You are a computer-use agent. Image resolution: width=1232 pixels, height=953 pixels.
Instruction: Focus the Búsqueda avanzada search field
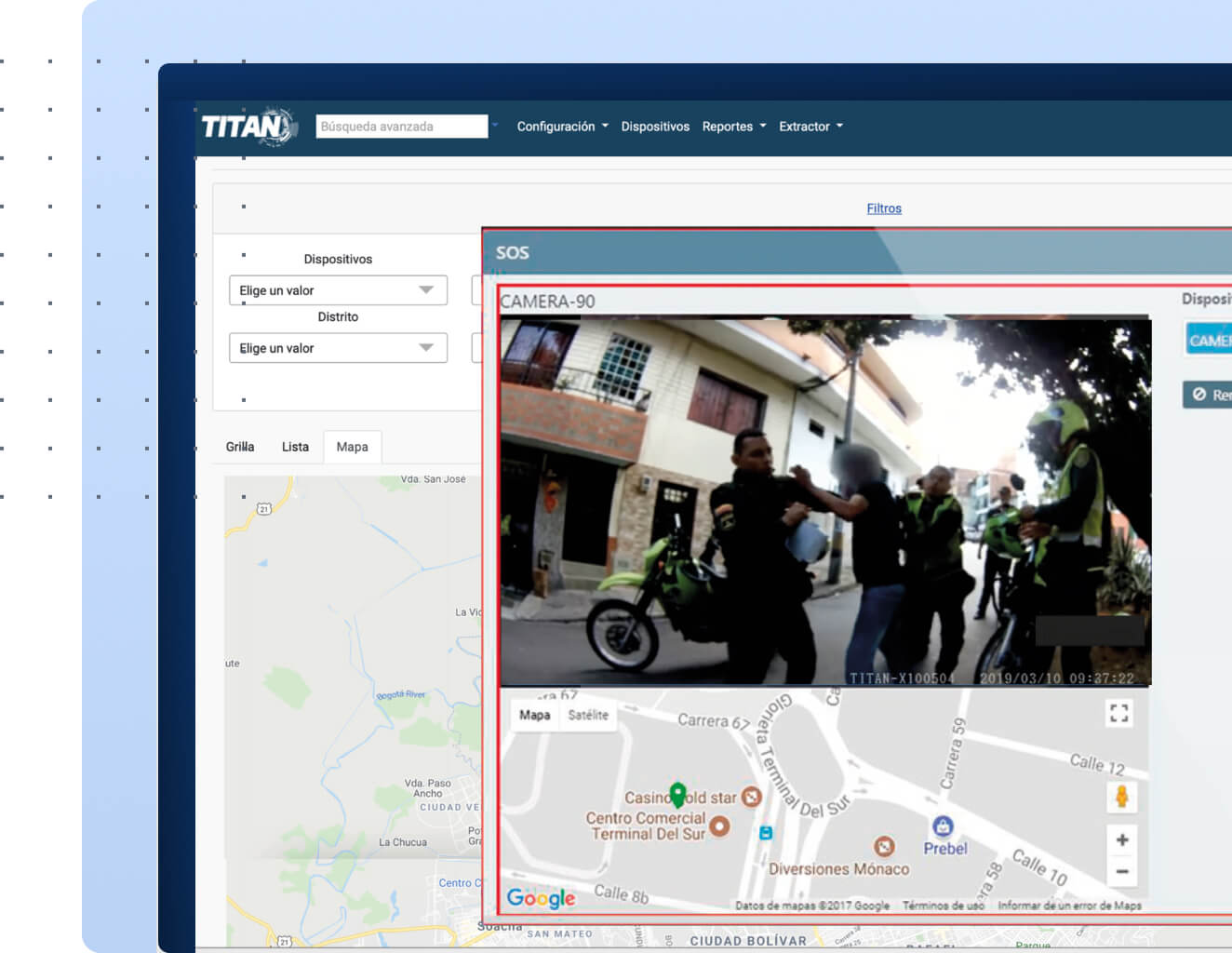pyautogui.click(x=401, y=127)
